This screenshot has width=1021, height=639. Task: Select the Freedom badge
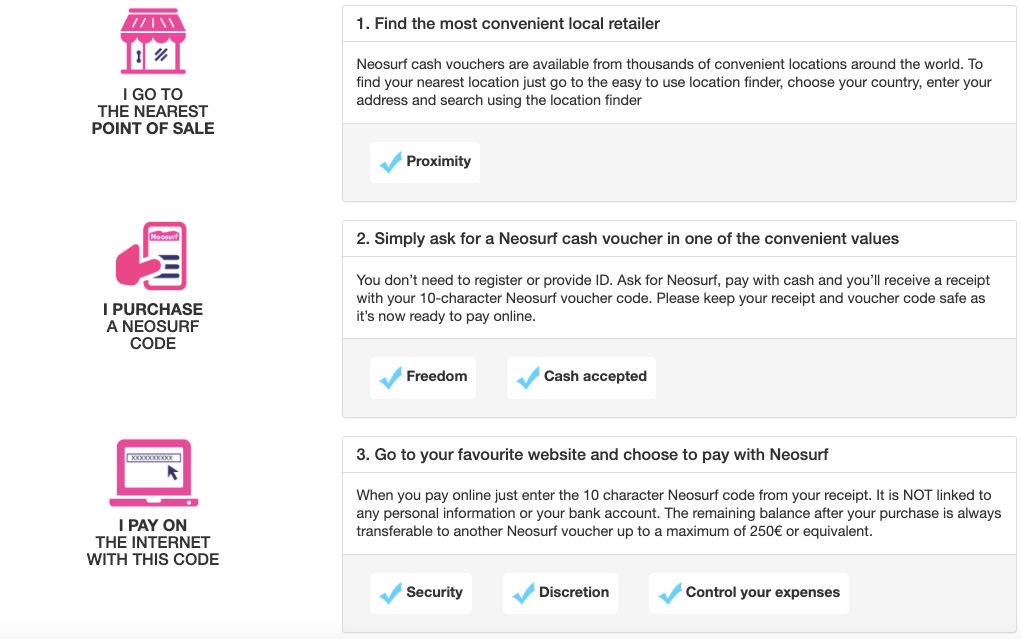423,377
